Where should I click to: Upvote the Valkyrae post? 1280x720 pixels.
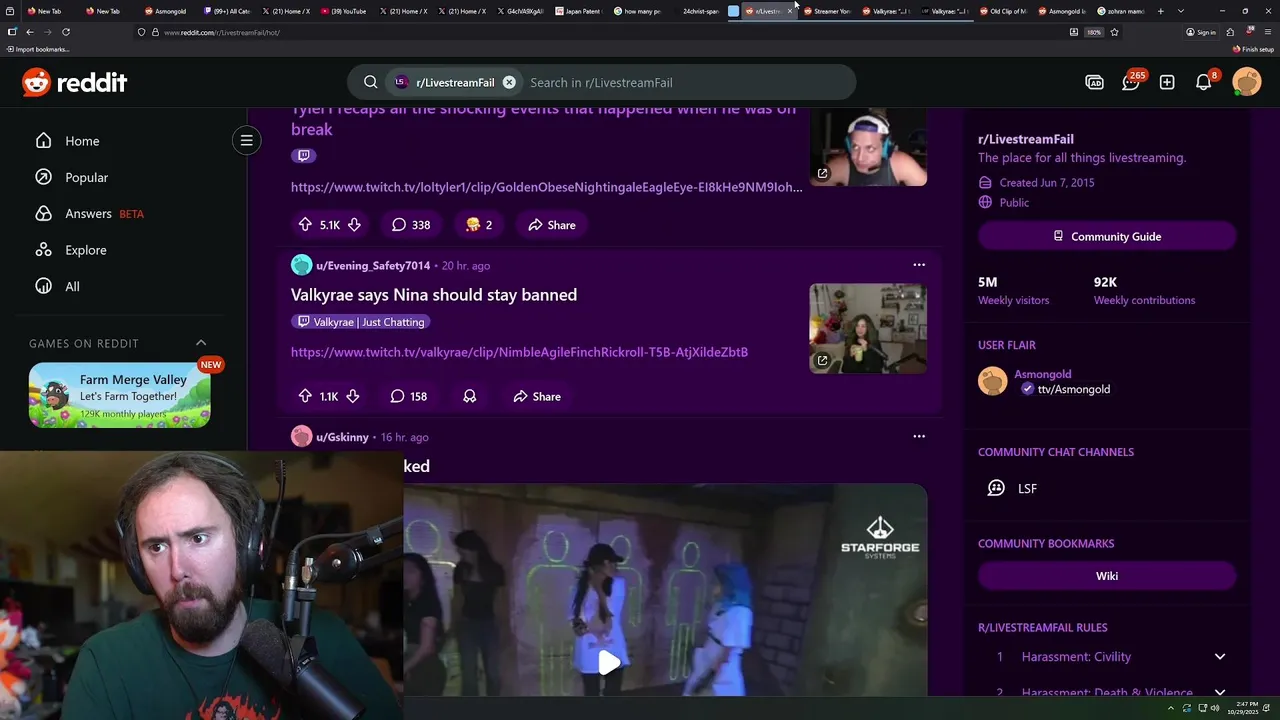(x=305, y=396)
